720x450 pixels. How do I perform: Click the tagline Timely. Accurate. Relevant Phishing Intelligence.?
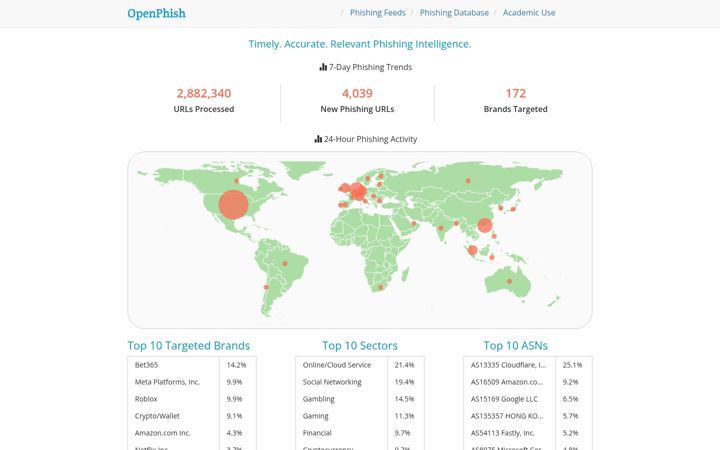(360, 44)
